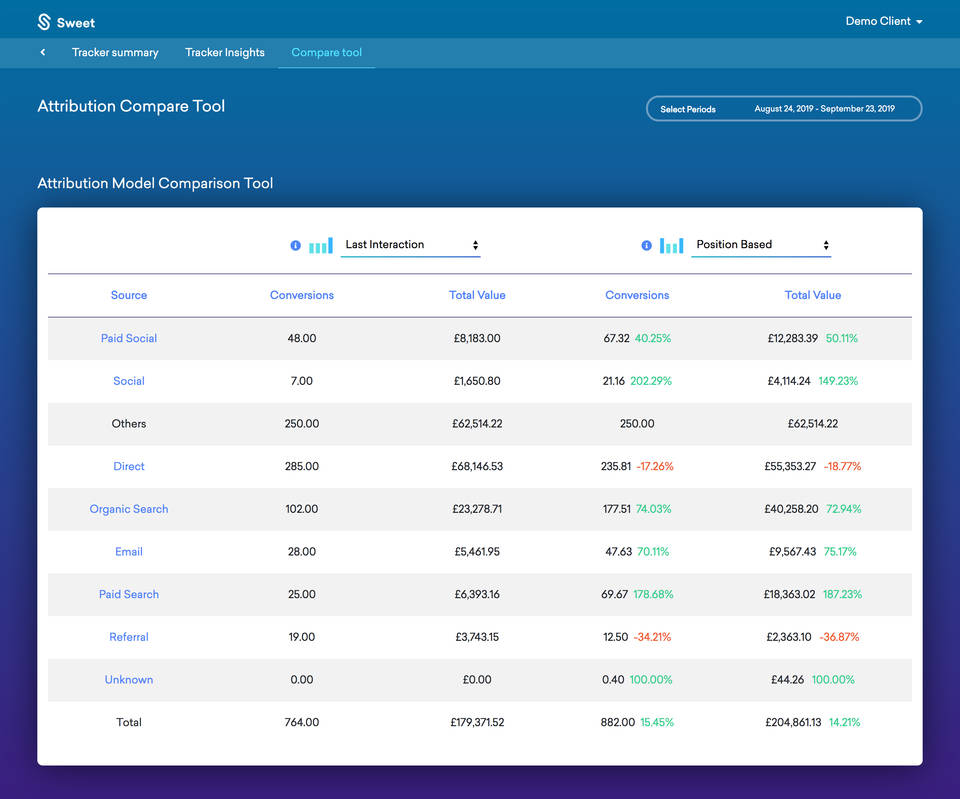Open the Social source link
This screenshot has width=960, height=799.
129,381
